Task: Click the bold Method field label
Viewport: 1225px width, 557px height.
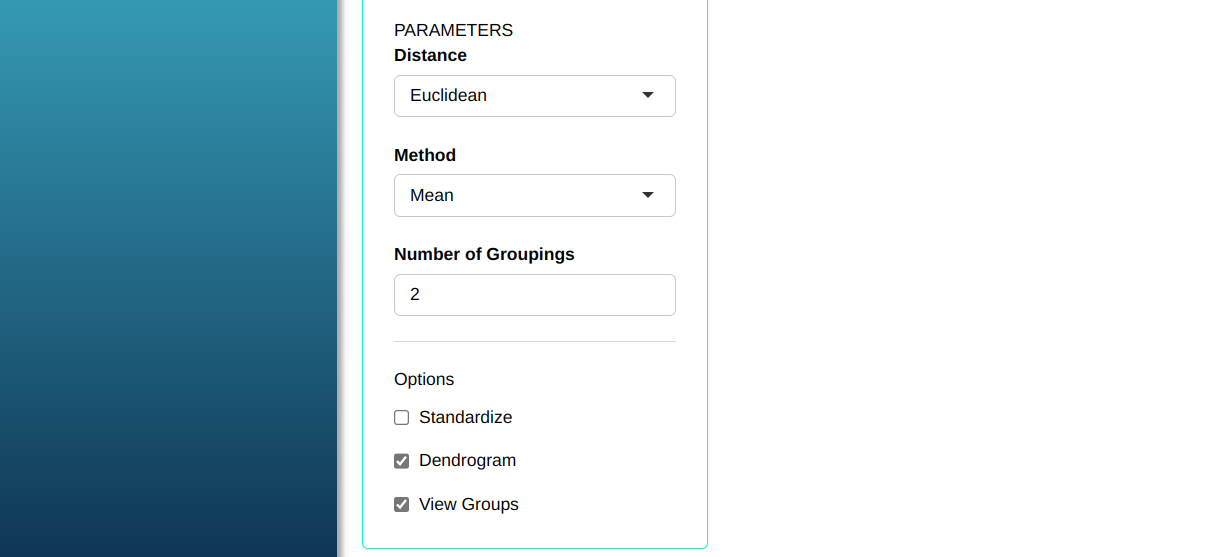Action: pyautogui.click(x=425, y=155)
